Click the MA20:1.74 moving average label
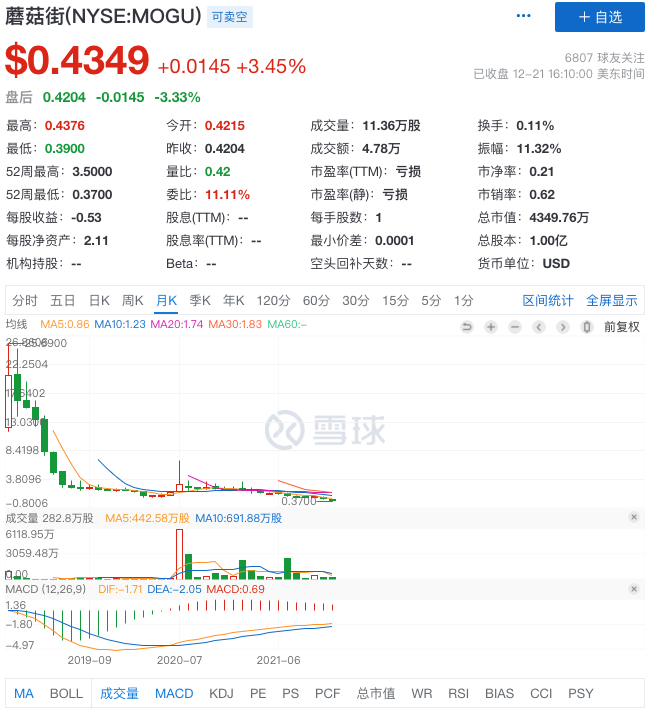The width and height of the screenshot is (648, 715). (176, 324)
